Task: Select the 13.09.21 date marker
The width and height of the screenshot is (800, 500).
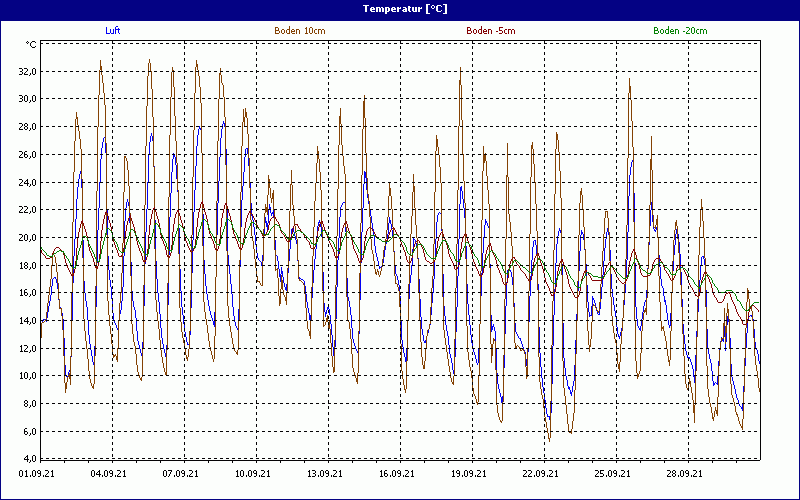Action: [325, 474]
